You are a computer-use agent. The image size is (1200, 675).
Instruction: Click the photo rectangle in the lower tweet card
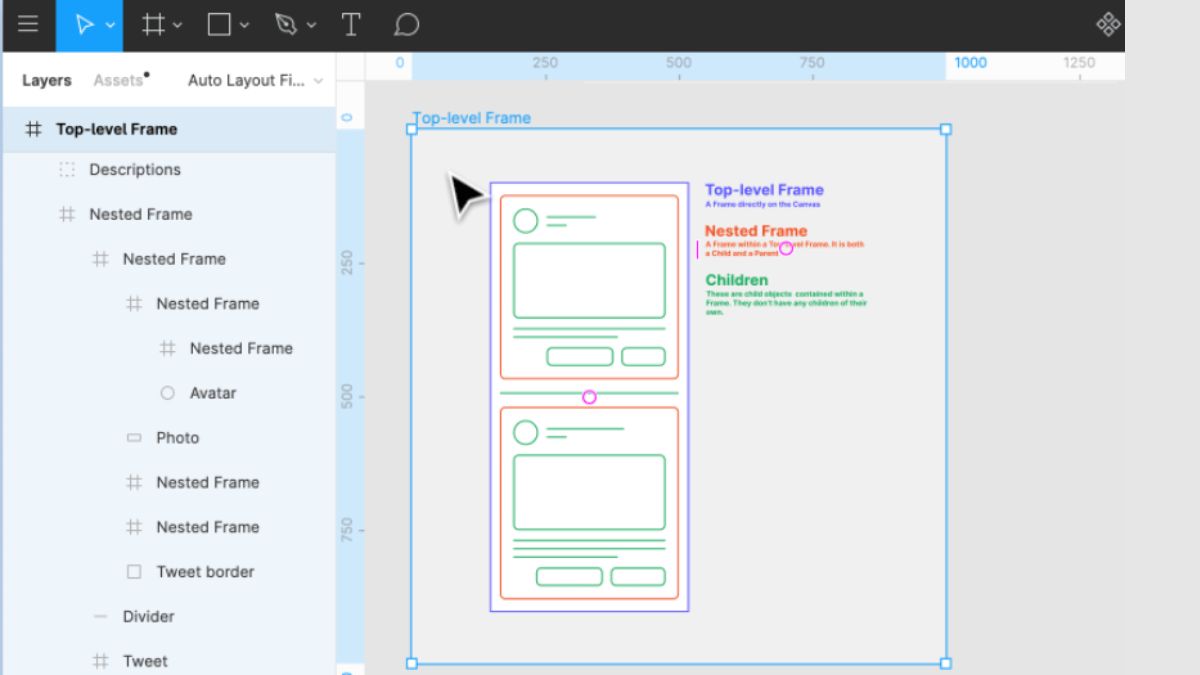[x=589, y=492]
